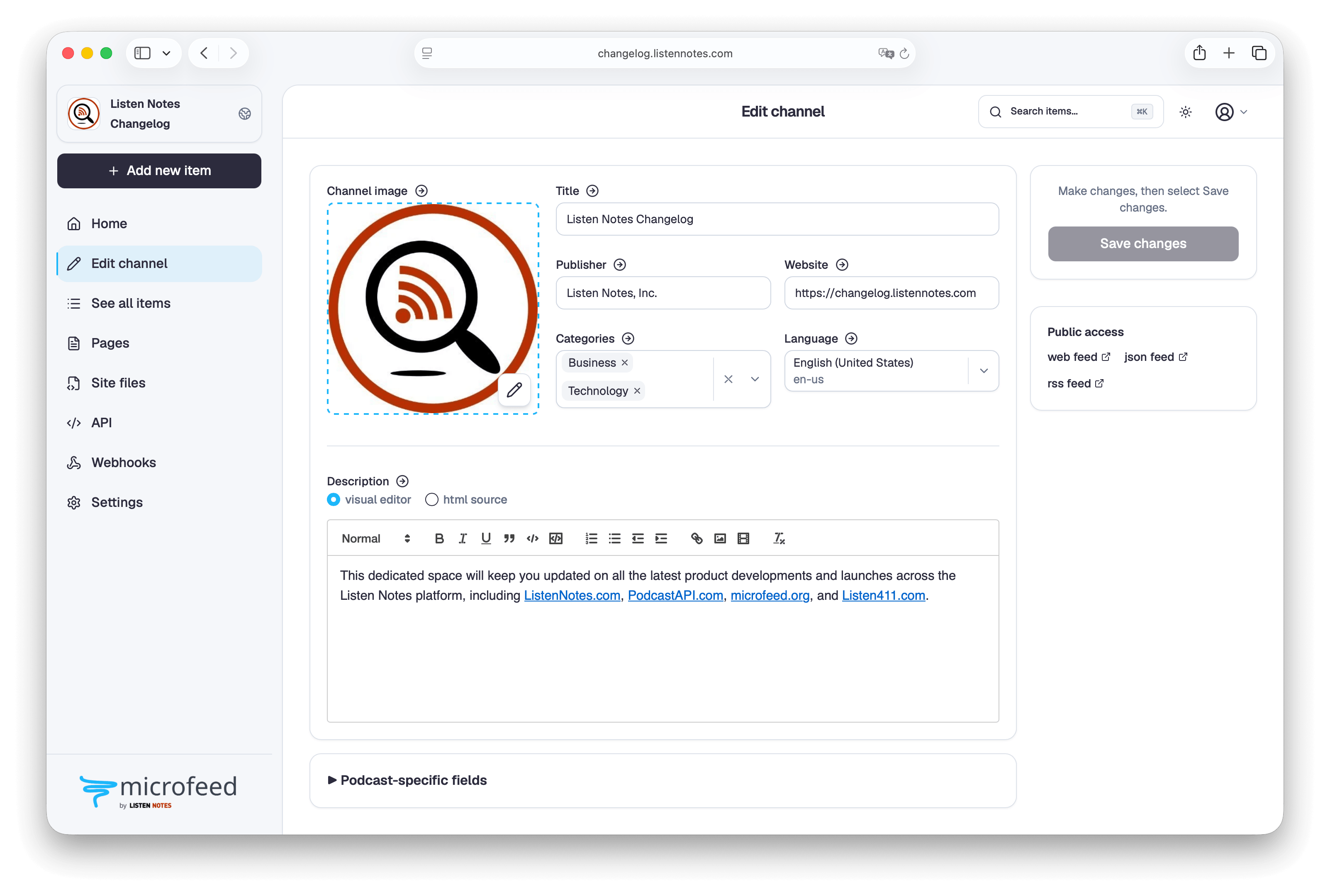
Task: Open Site files section
Action: click(159, 383)
